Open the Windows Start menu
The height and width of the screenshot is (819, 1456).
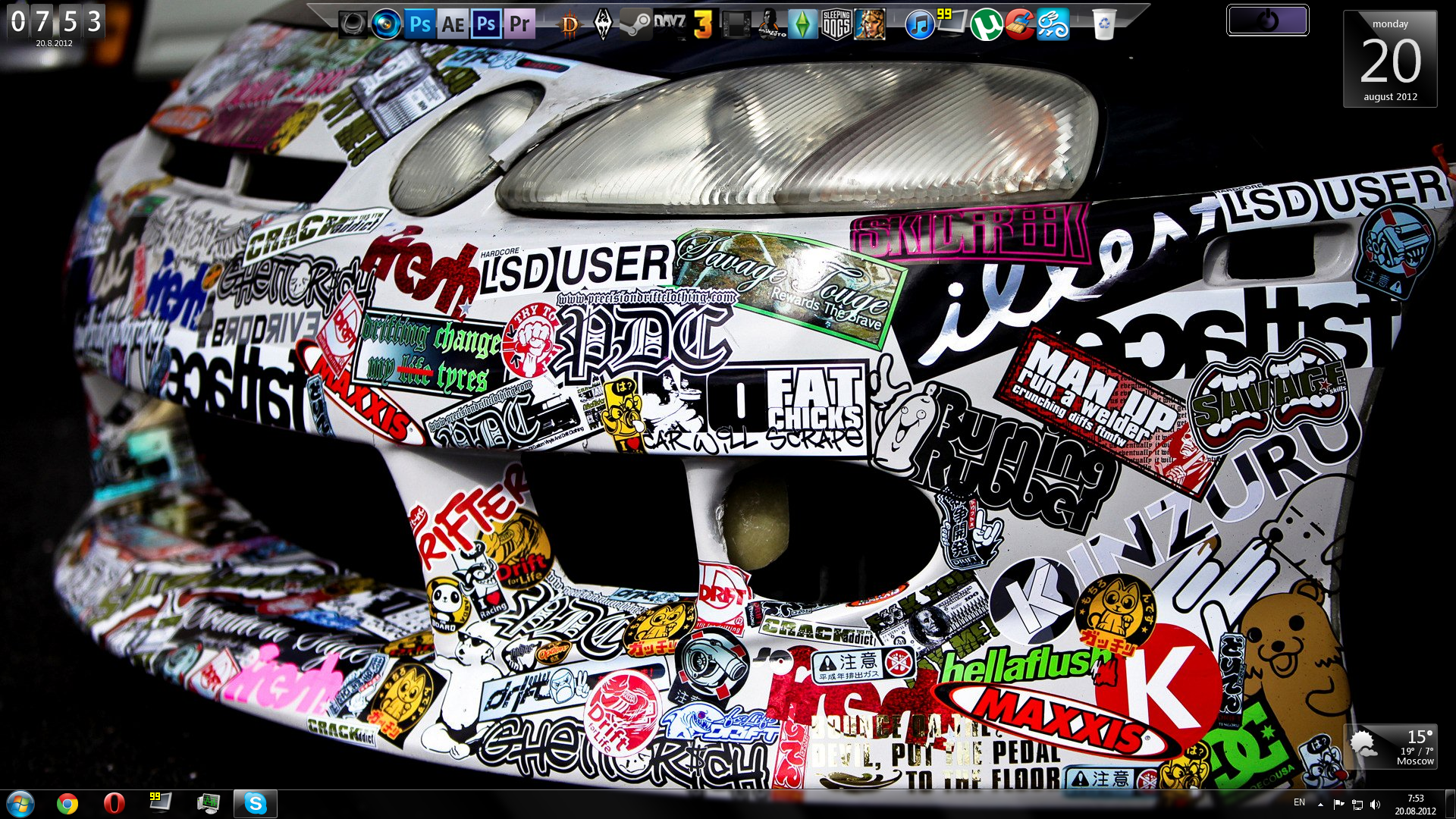(20, 803)
